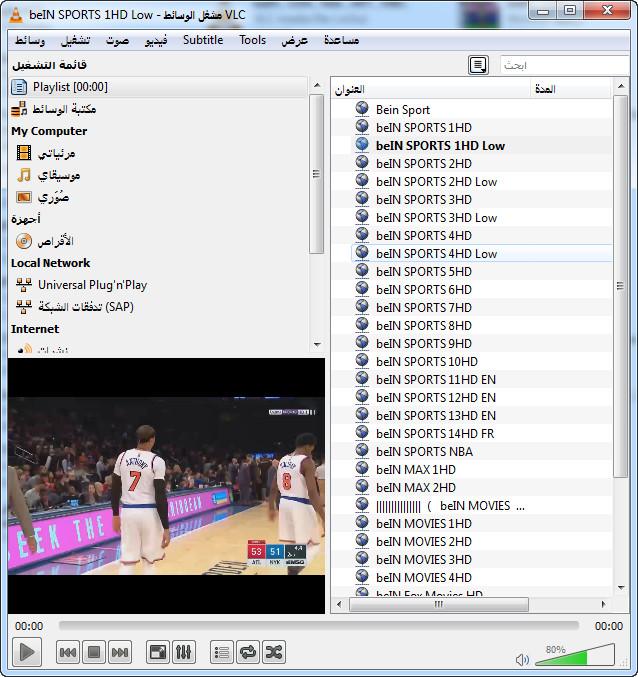Click globe icon of beIN SPORTS 3HD

362,199
